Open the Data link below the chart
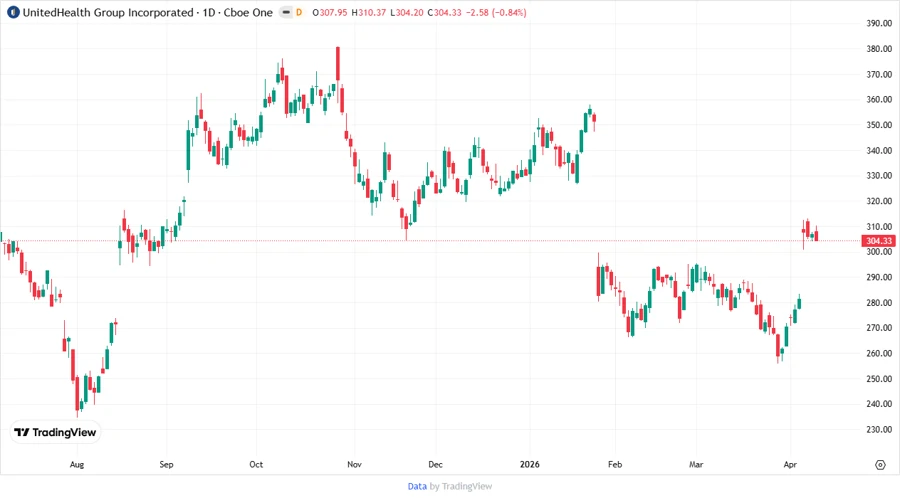900x498 pixels. pos(417,486)
